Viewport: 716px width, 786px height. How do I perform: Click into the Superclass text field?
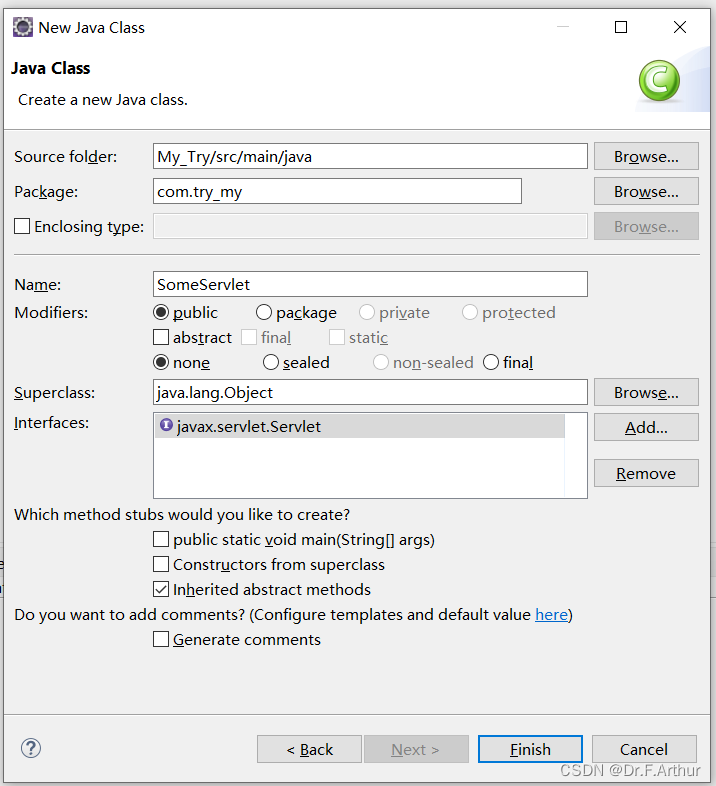click(370, 392)
